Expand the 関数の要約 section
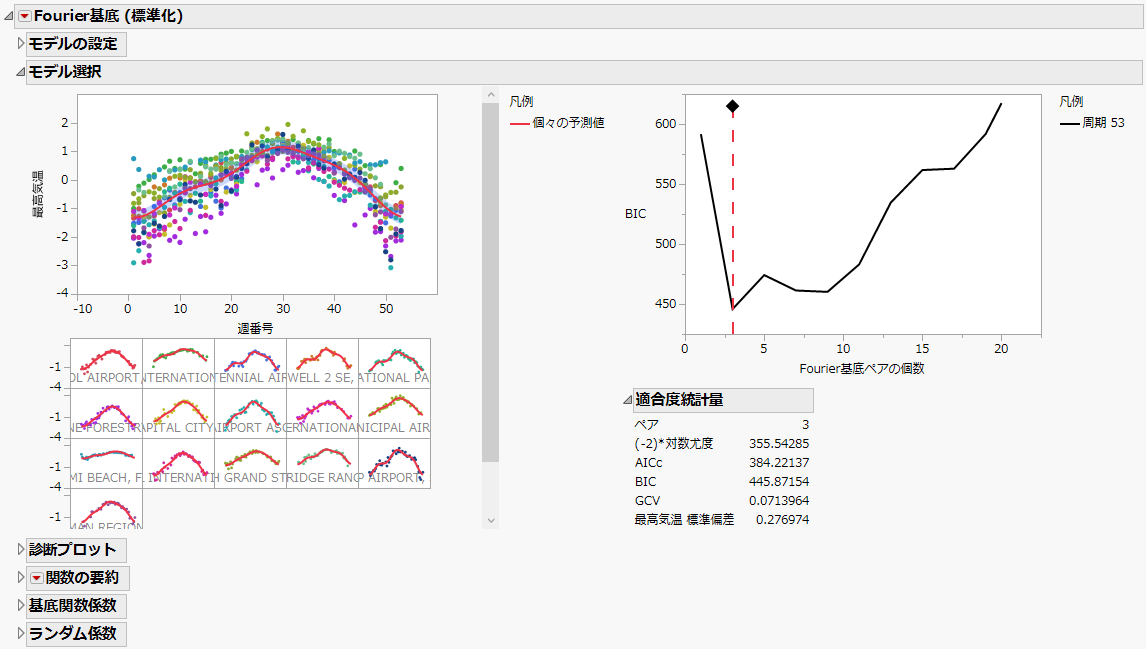The width and height of the screenshot is (1146, 649). 21,577
